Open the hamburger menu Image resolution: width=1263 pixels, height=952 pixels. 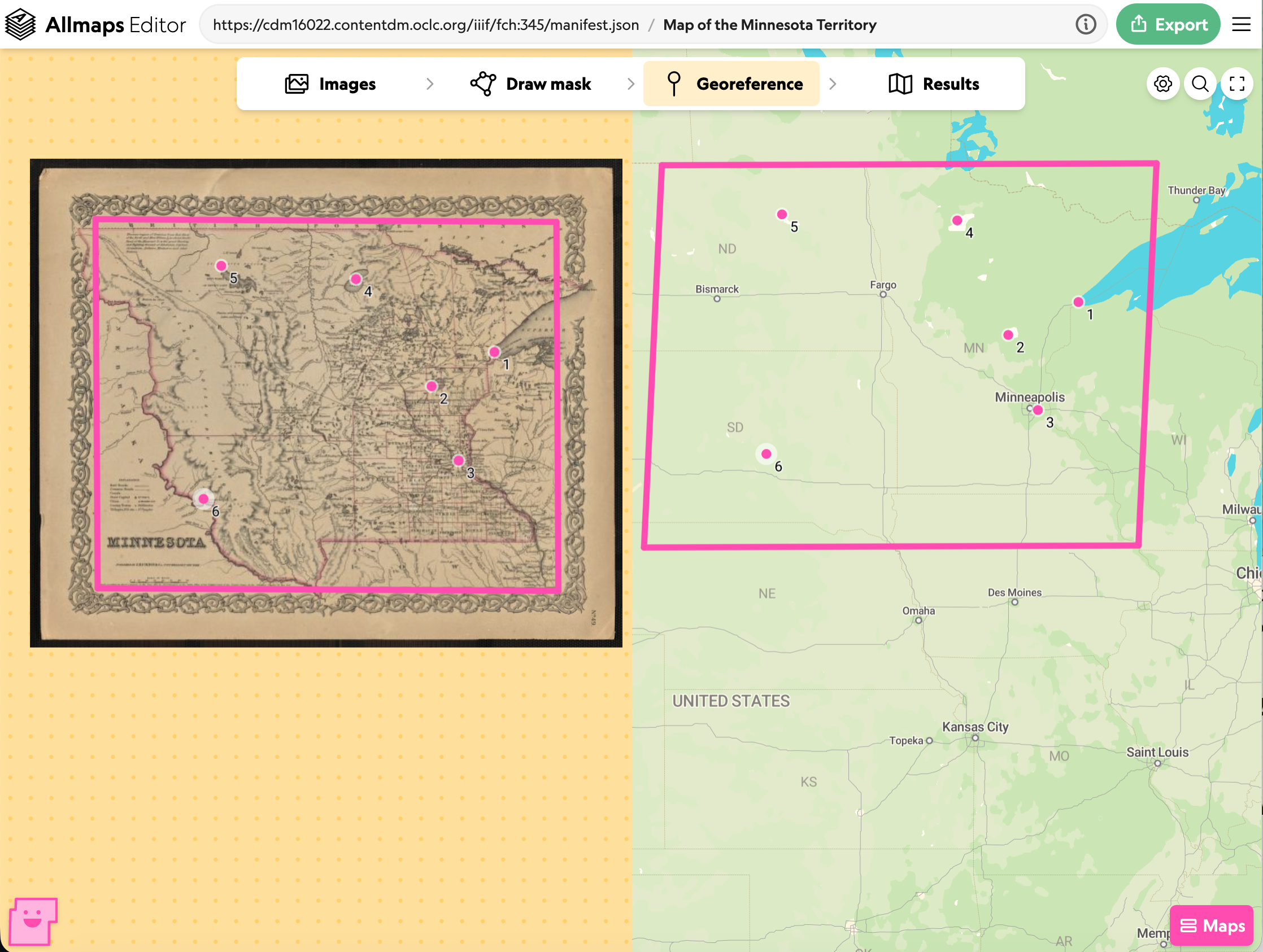1241,24
